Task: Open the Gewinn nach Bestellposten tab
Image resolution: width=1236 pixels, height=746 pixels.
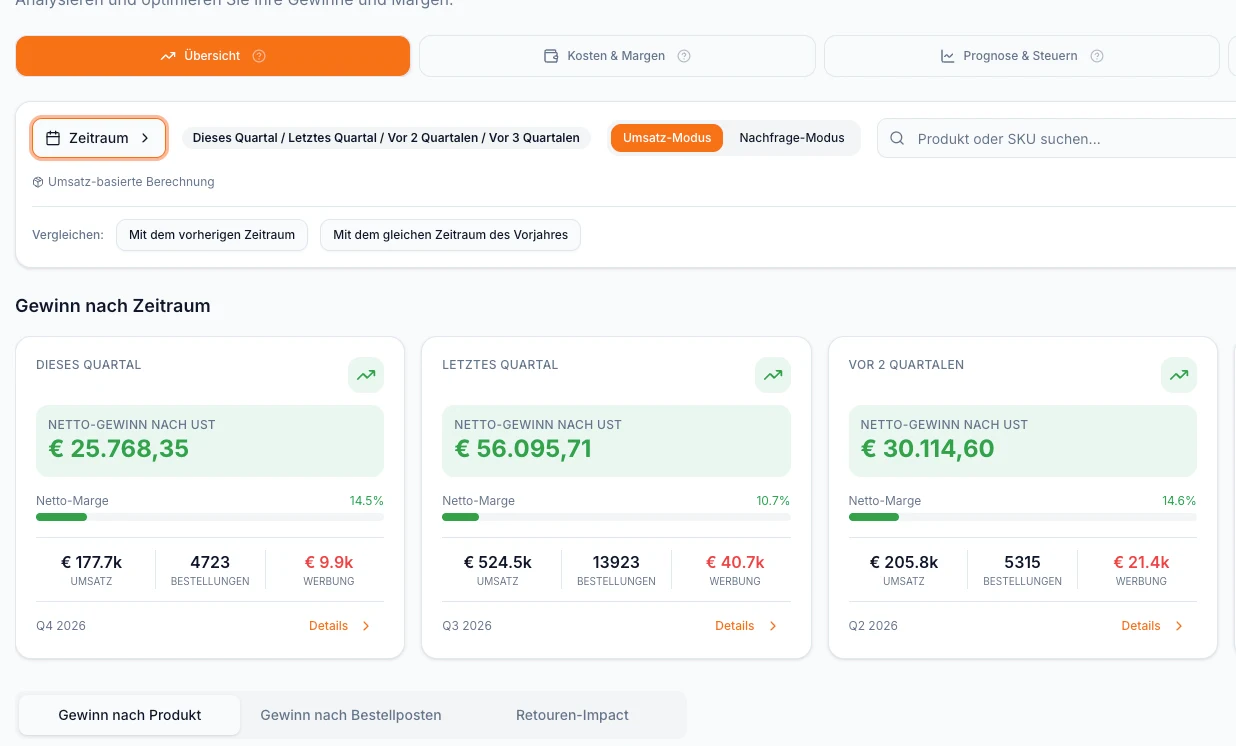Action: tap(351, 715)
